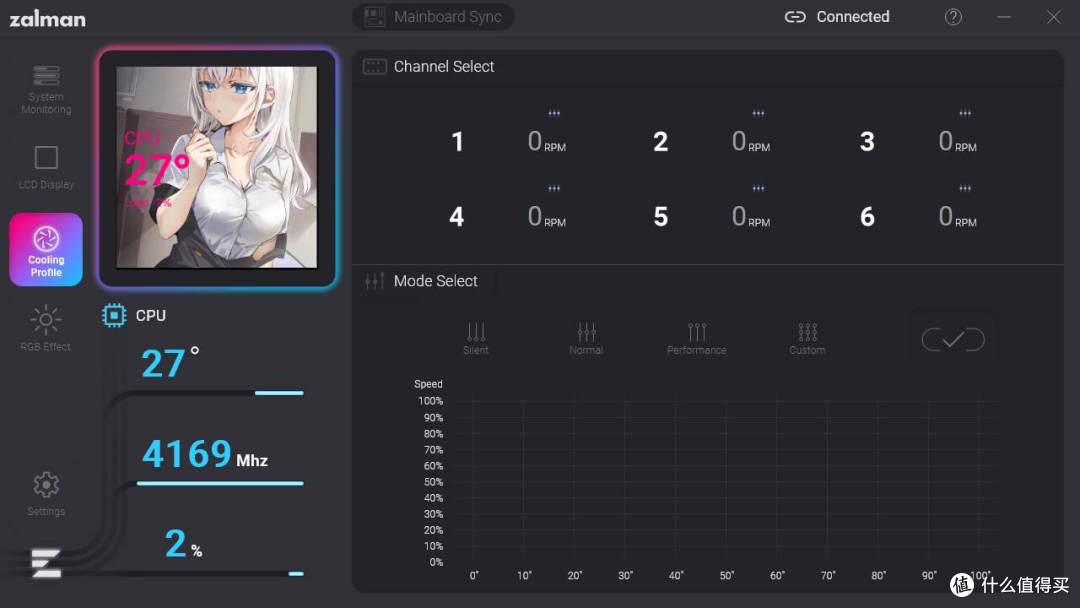Screen dimensions: 1080x608
Task: Select fan channel 2
Action: tap(661, 142)
